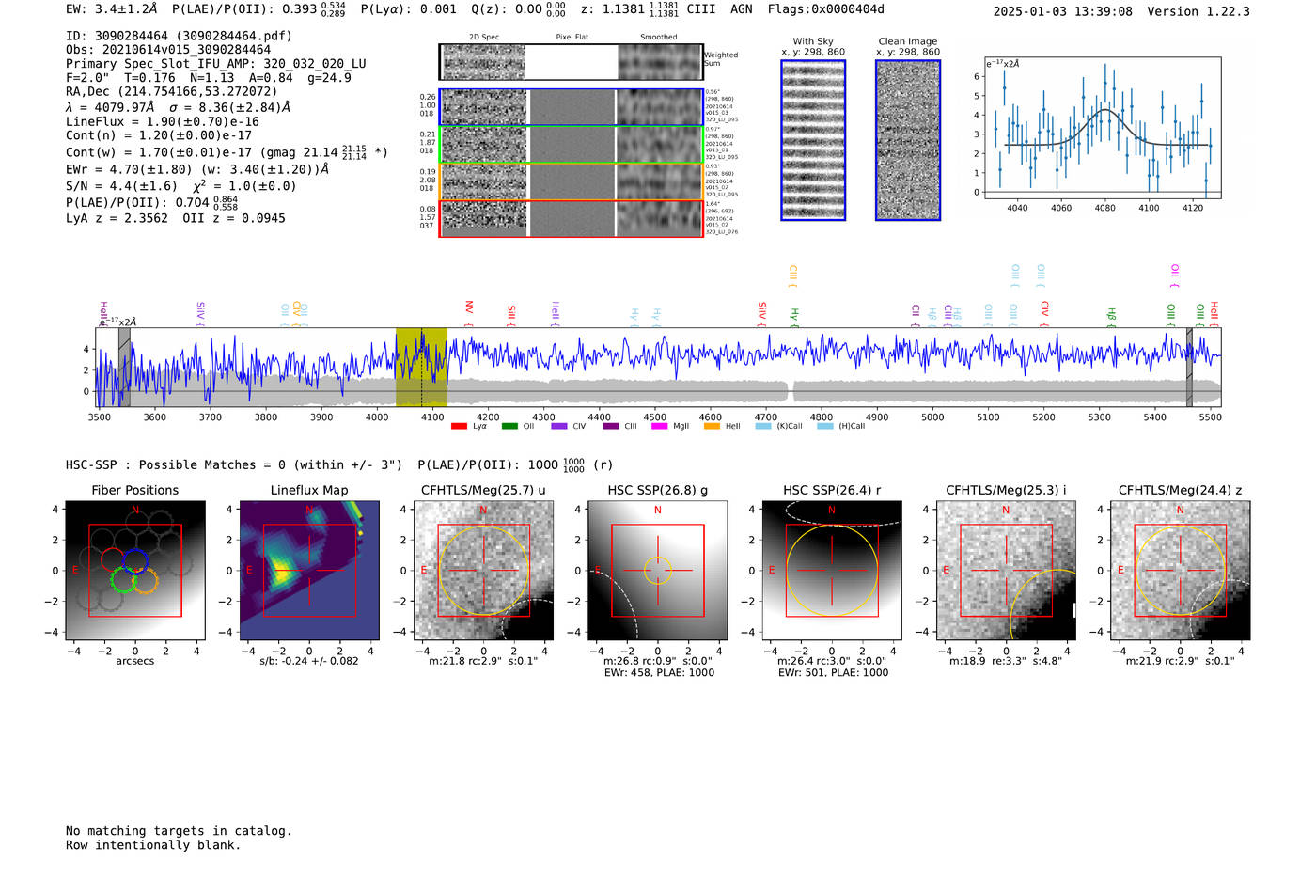Viewport: 1316px width, 896px height.
Task: Open the Lineflux Map thumbnail
Action: point(309,570)
